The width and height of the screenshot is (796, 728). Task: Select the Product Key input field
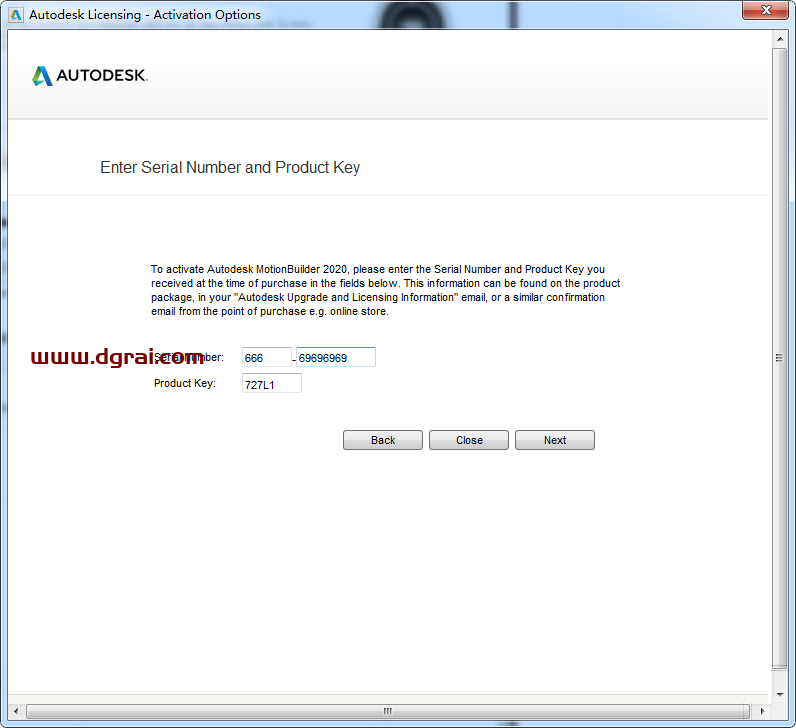pyautogui.click(x=271, y=383)
